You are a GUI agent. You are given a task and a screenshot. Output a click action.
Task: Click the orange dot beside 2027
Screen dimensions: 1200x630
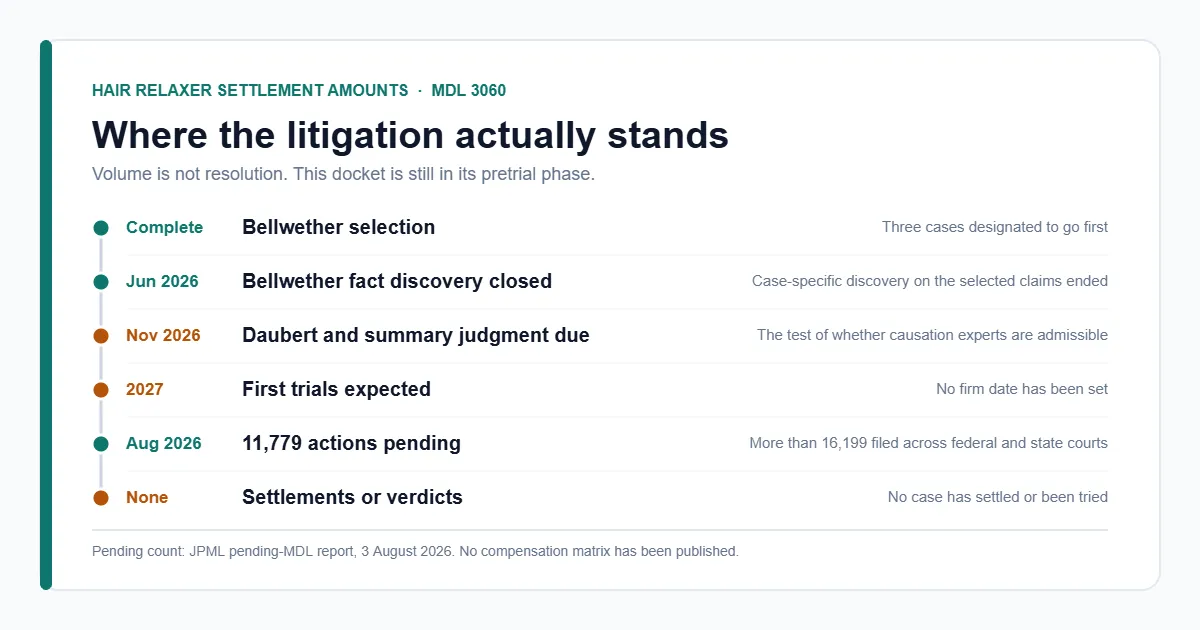pos(100,390)
